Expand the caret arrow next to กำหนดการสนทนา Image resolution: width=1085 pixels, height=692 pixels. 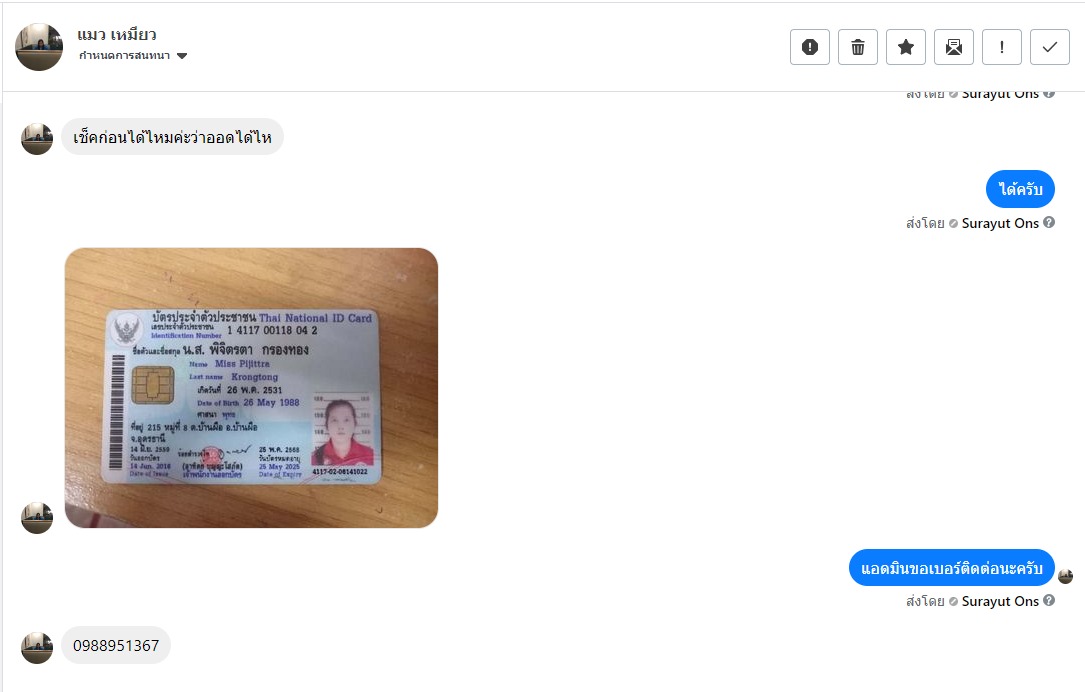(x=182, y=56)
